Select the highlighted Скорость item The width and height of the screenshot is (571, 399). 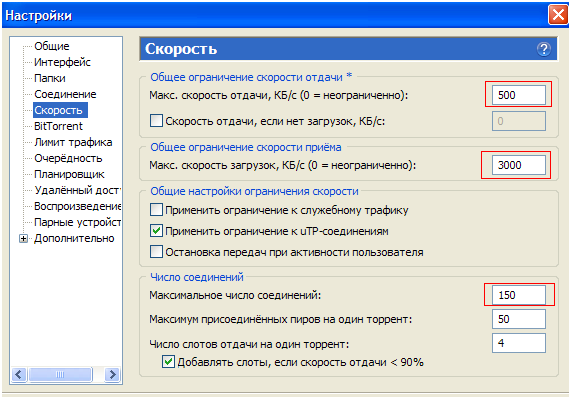pos(60,110)
